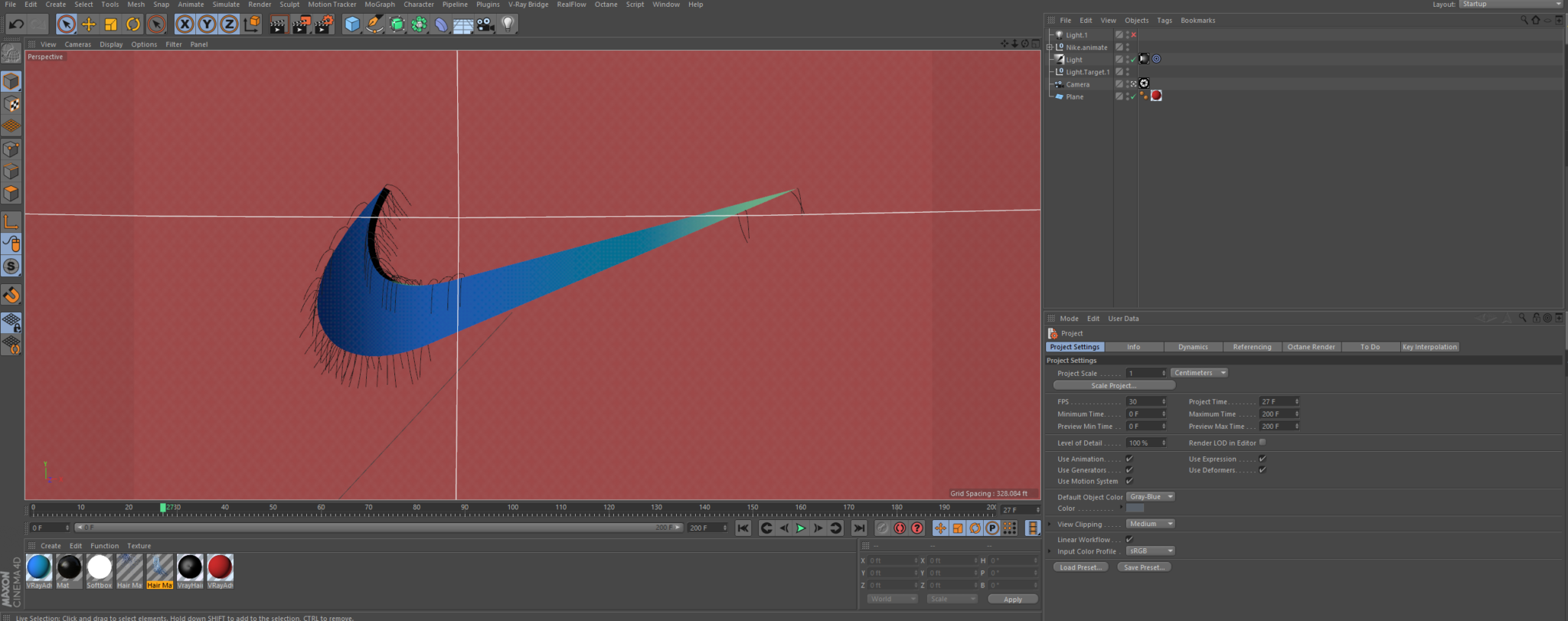Switch to coordinate system toggle icon
Screen dimensions: 1568x621
(252, 25)
